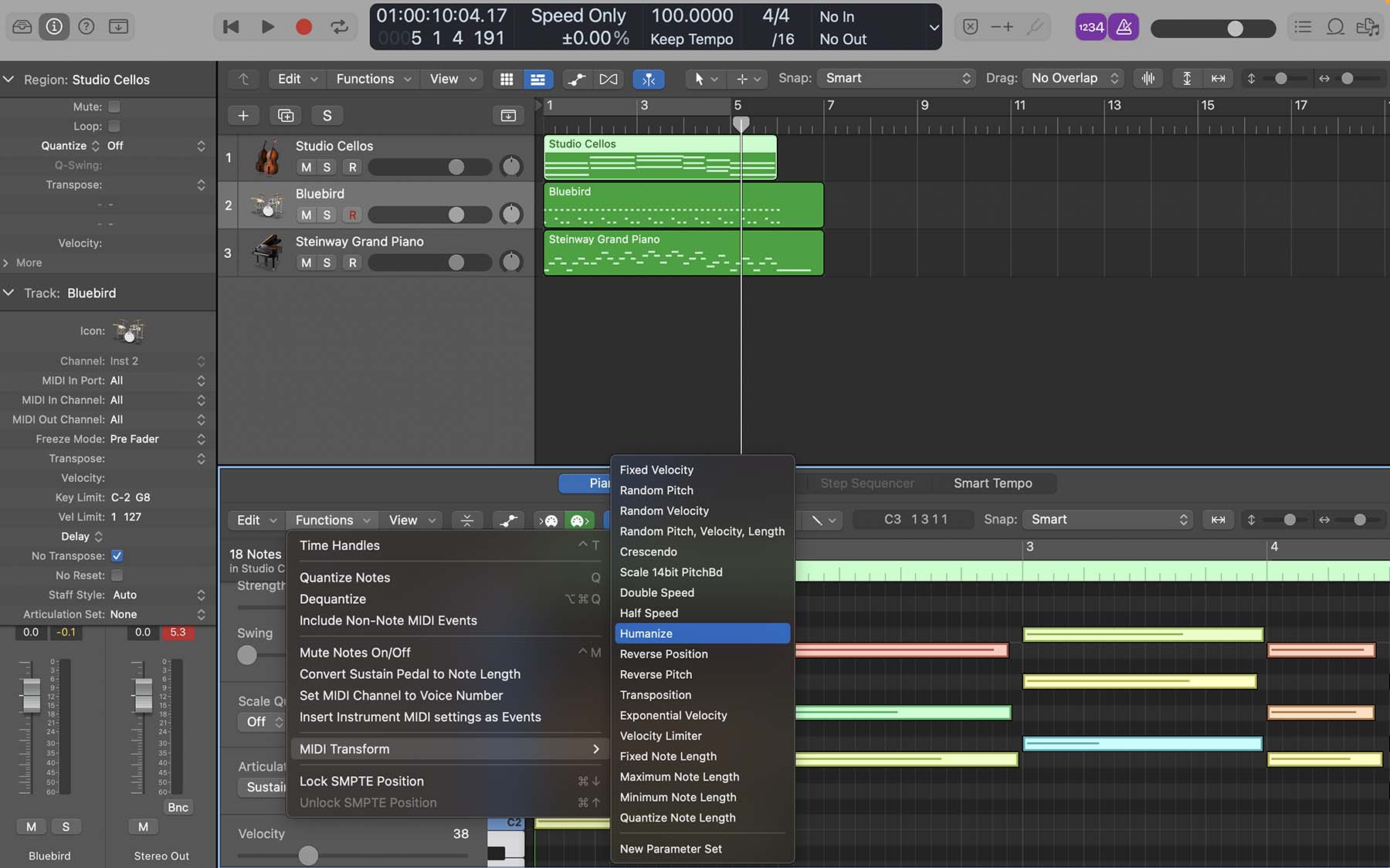The height and width of the screenshot is (868, 1390).
Task: Collapse the Track: Bluebird inspector section
Action: [x=8, y=293]
